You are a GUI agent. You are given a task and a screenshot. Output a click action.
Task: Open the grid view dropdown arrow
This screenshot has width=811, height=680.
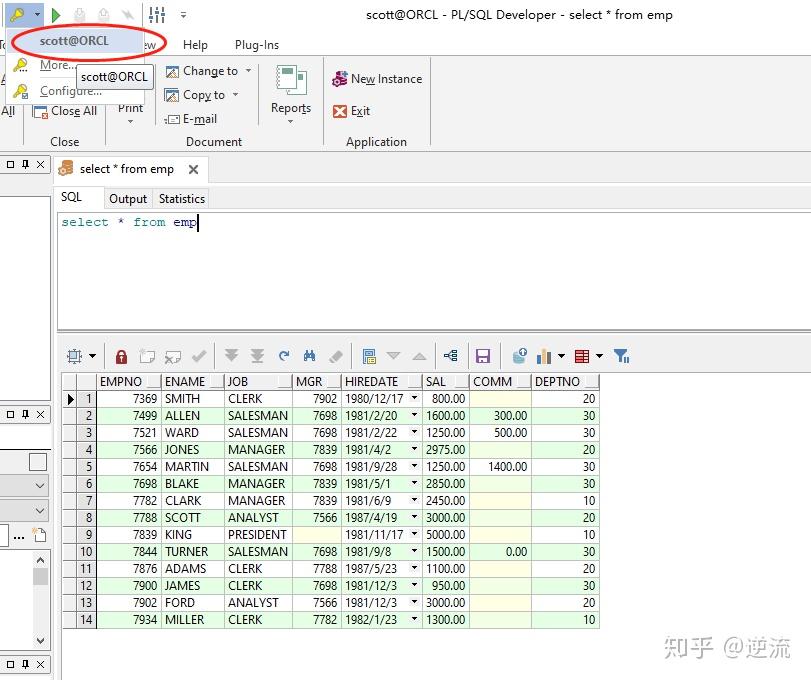[599, 356]
